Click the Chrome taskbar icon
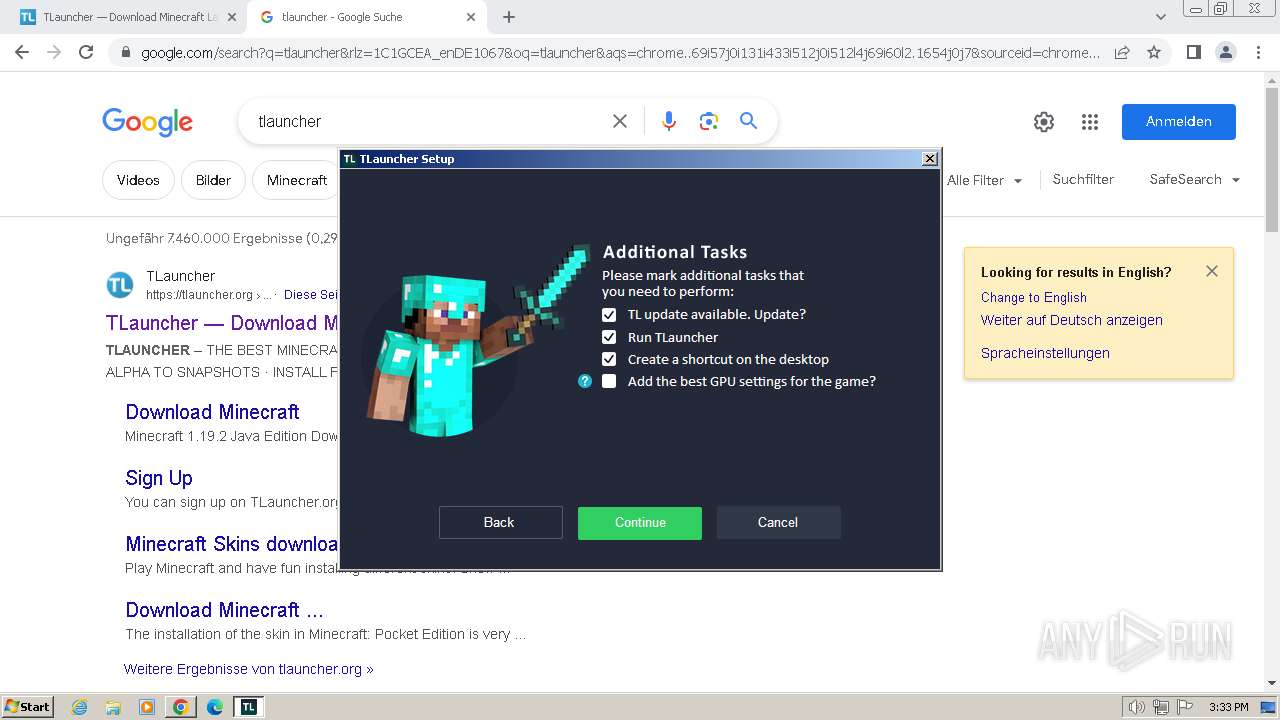1280x720 pixels. [181, 707]
